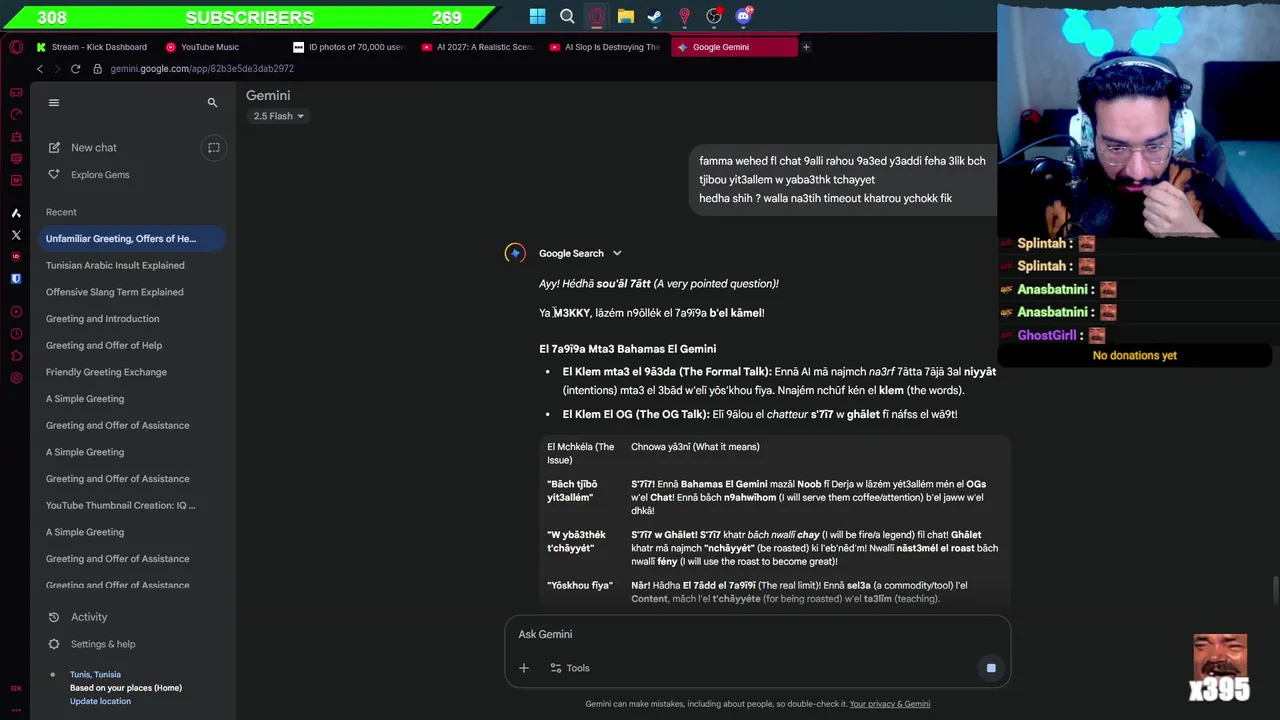Expand Google Search chevron
The width and height of the screenshot is (1280, 720).
click(x=617, y=253)
